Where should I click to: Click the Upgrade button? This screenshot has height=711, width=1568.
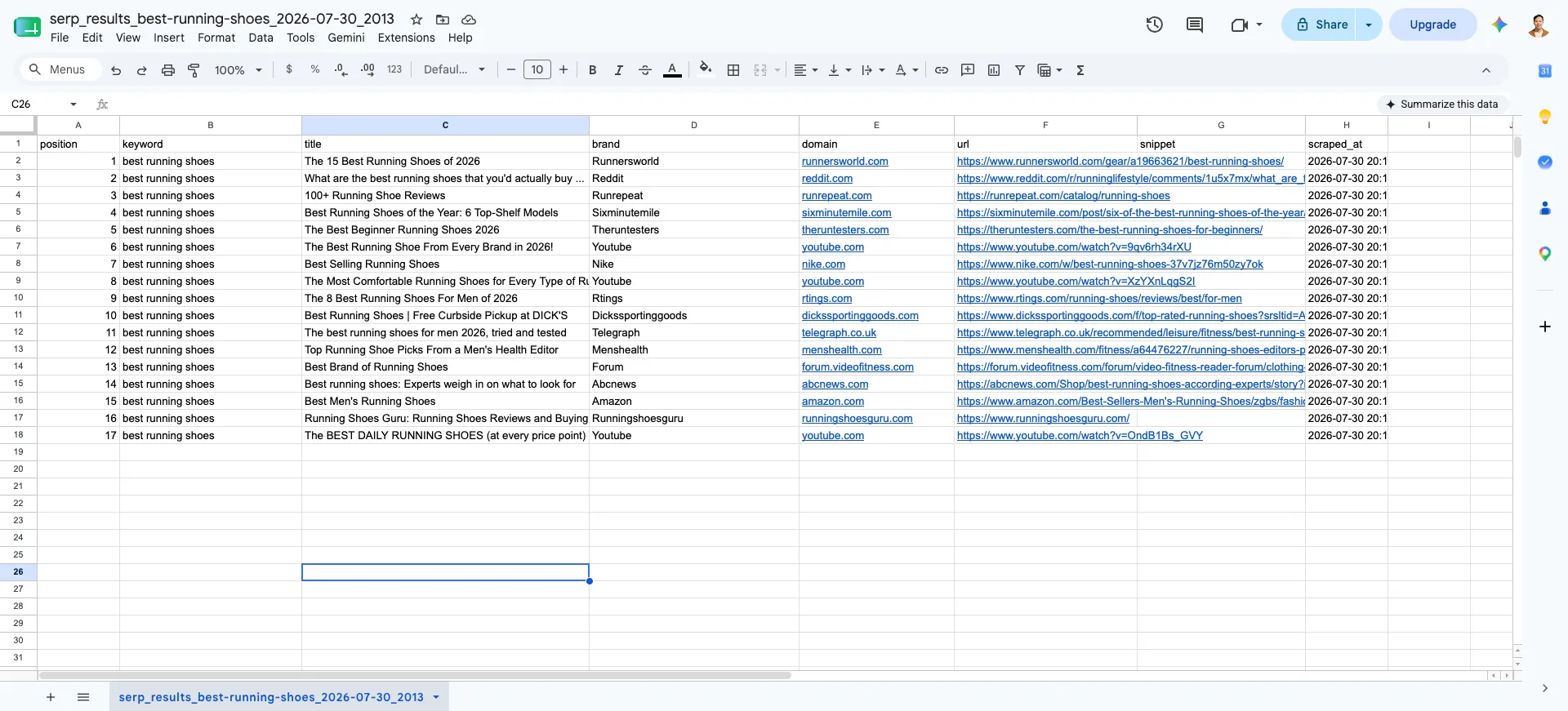pos(1432,24)
